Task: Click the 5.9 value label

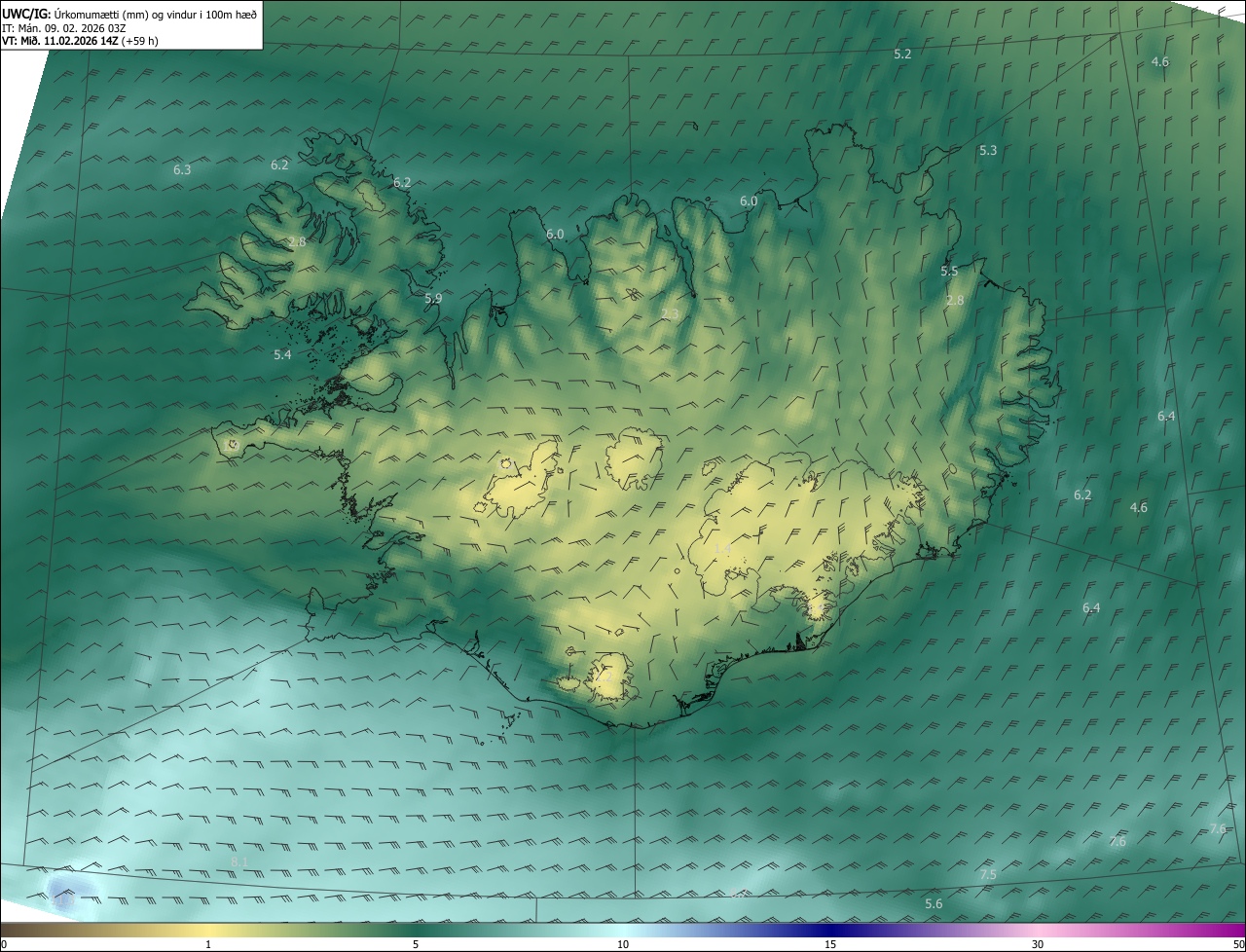Action: pos(433,298)
